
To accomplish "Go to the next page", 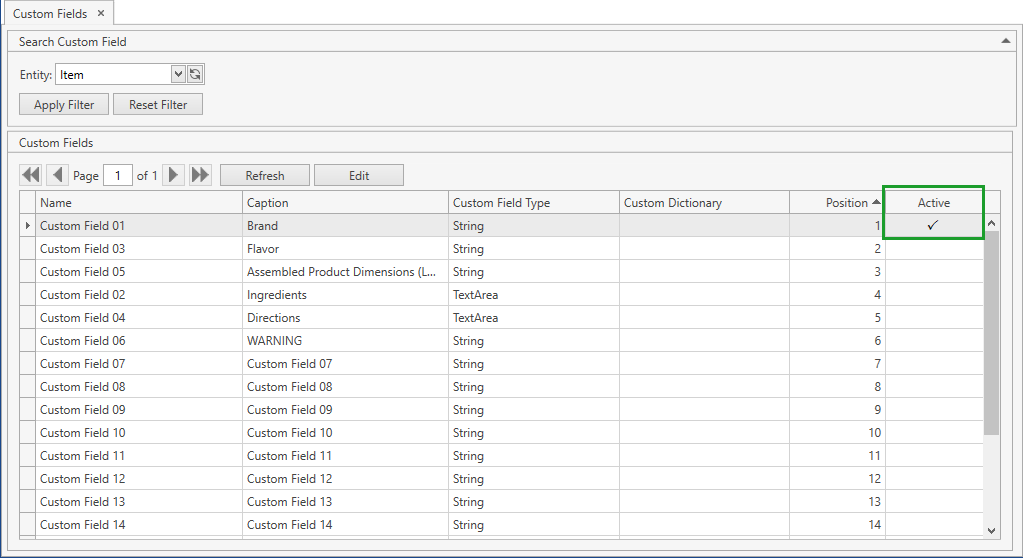I will pos(174,175).
